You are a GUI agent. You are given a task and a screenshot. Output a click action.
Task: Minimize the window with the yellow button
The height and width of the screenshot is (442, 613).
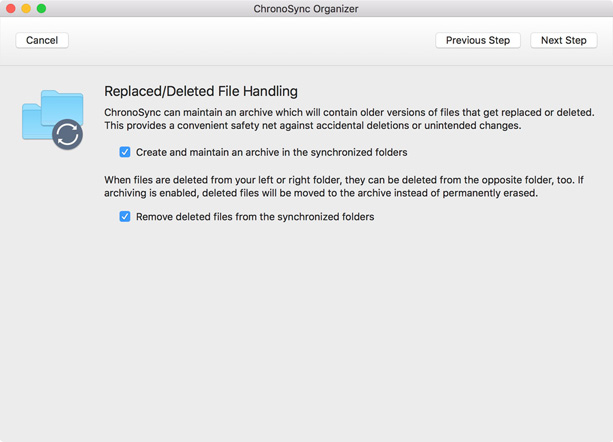(26, 8)
